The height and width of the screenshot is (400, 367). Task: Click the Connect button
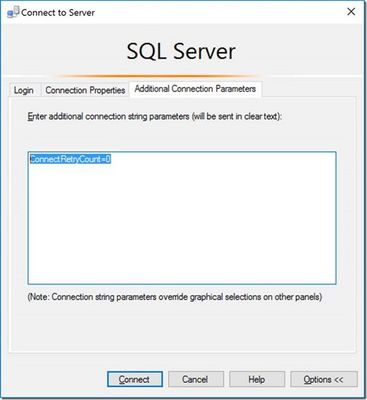pos(135,379)
